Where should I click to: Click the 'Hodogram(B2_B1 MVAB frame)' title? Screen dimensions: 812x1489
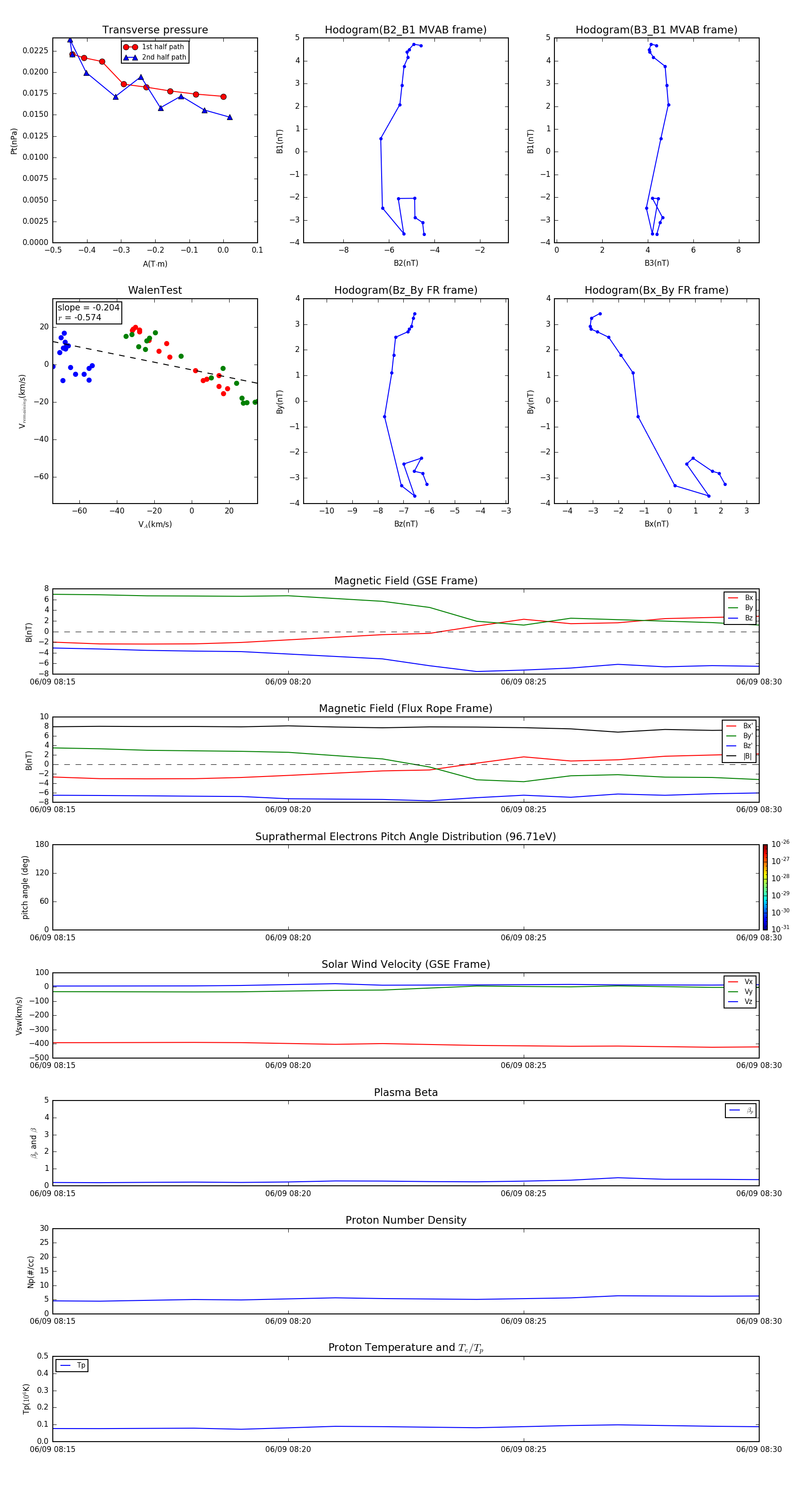[406, 29]
